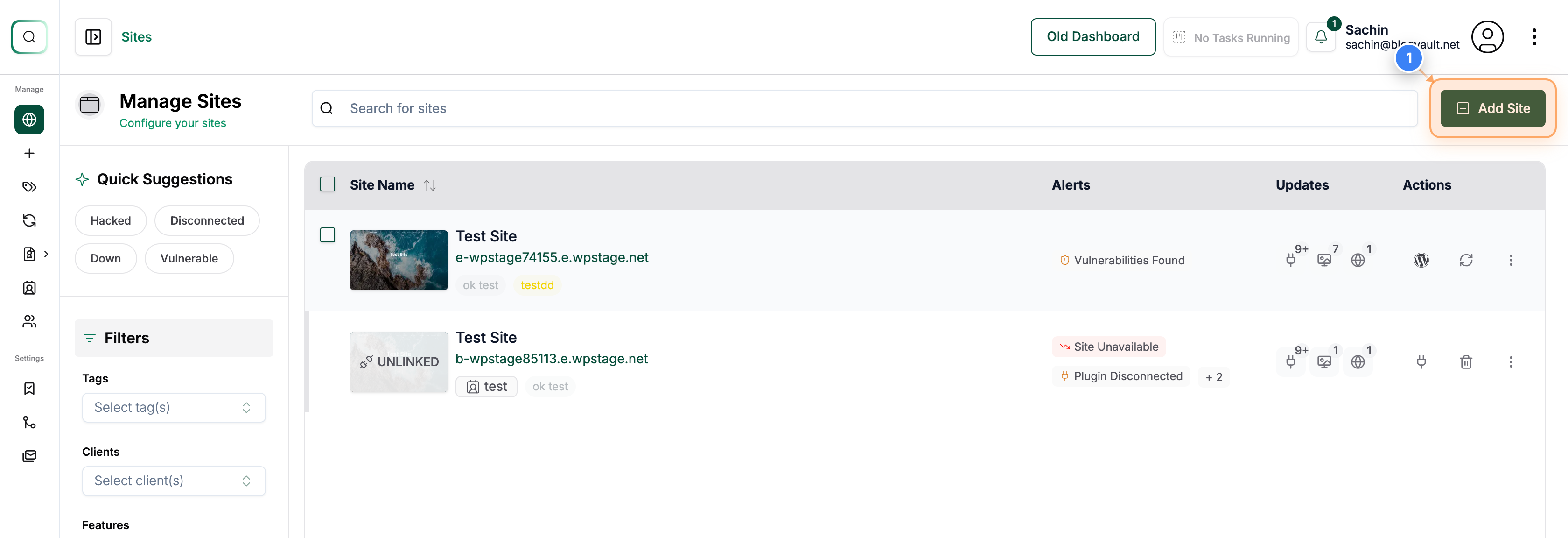The image size is (1568, 538).
Task: Click the notification bell with badge
Action: pos(1321,36)
